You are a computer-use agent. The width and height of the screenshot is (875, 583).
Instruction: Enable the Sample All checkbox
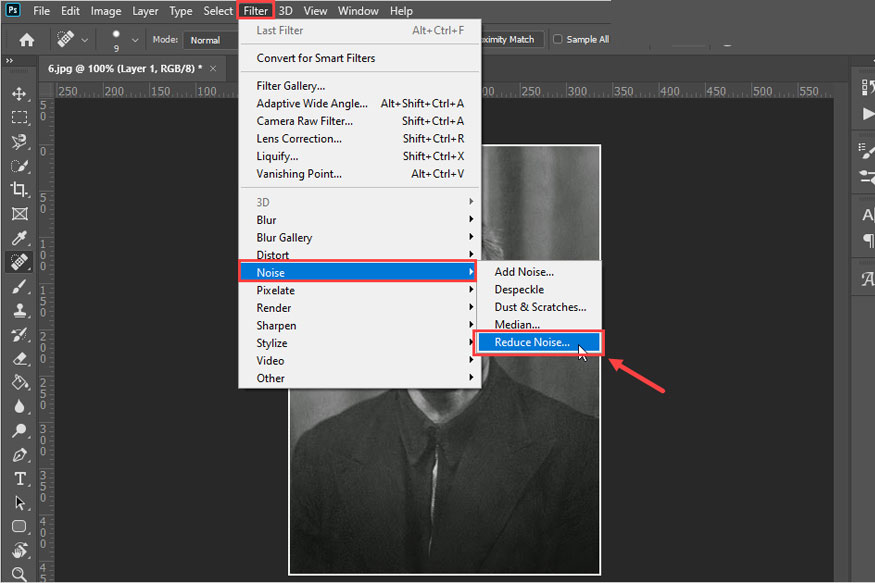tap(556, 39)
